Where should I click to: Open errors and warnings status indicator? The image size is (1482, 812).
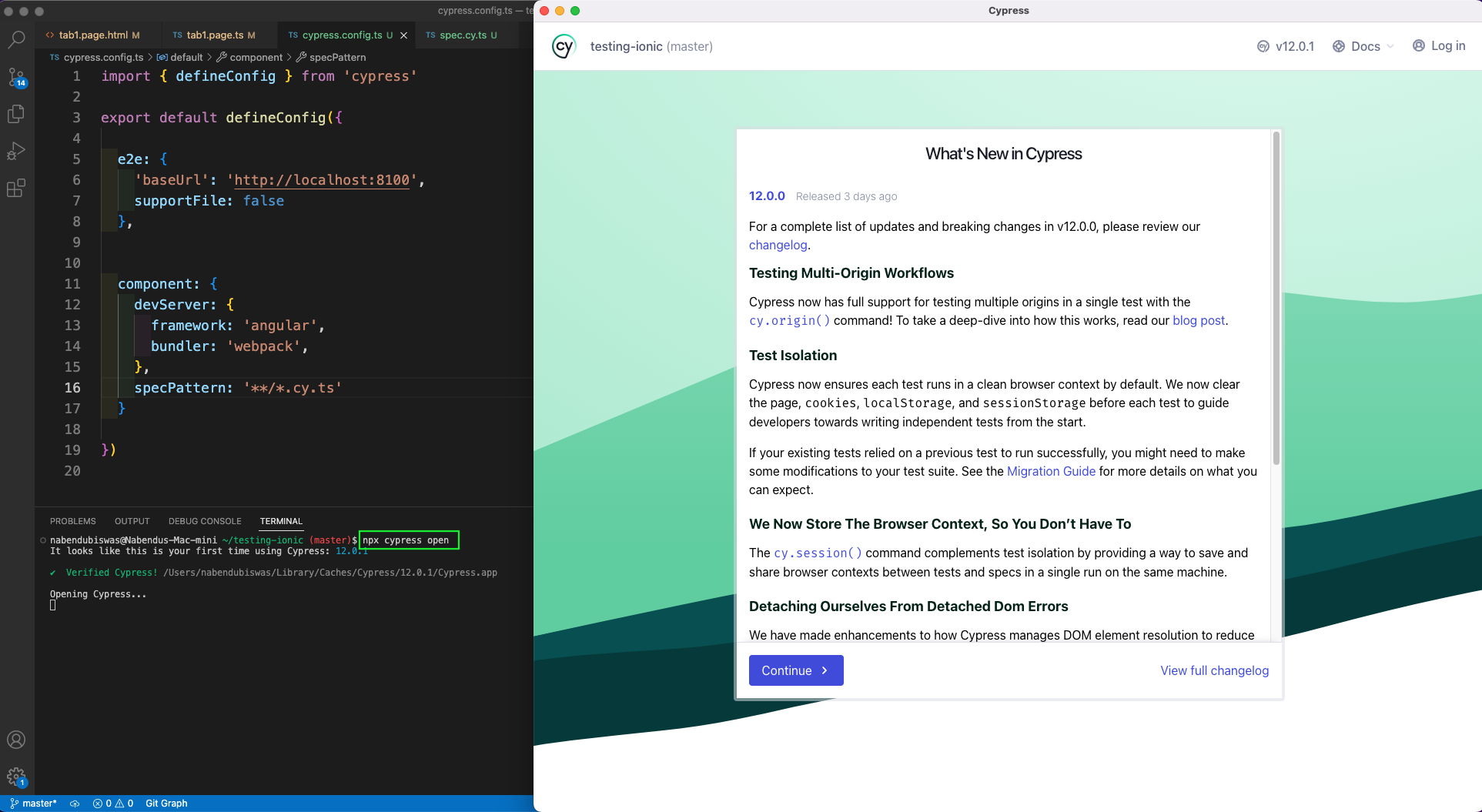[x=112, y=803]
